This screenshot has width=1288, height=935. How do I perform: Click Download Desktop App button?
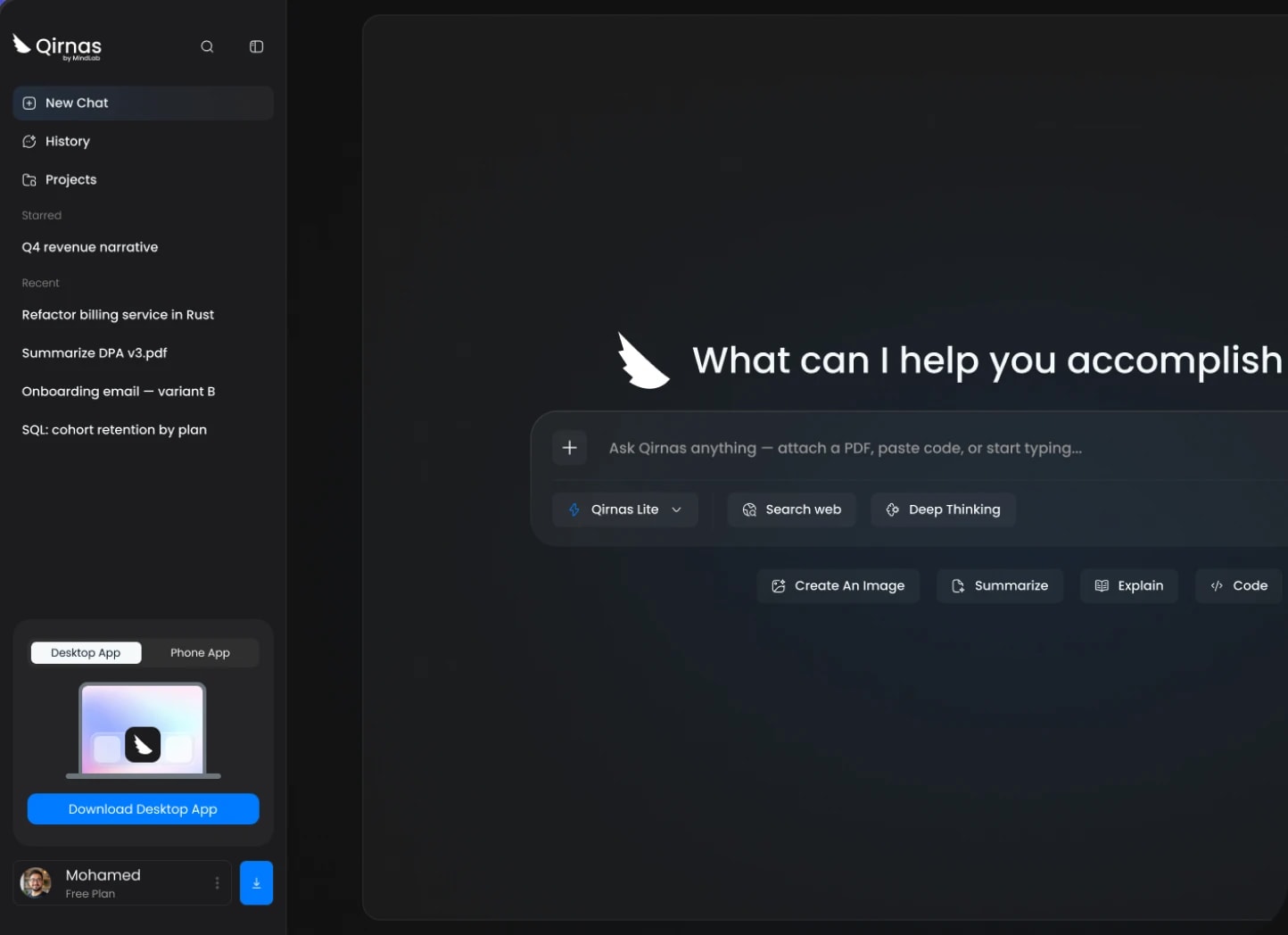(143, 809)
